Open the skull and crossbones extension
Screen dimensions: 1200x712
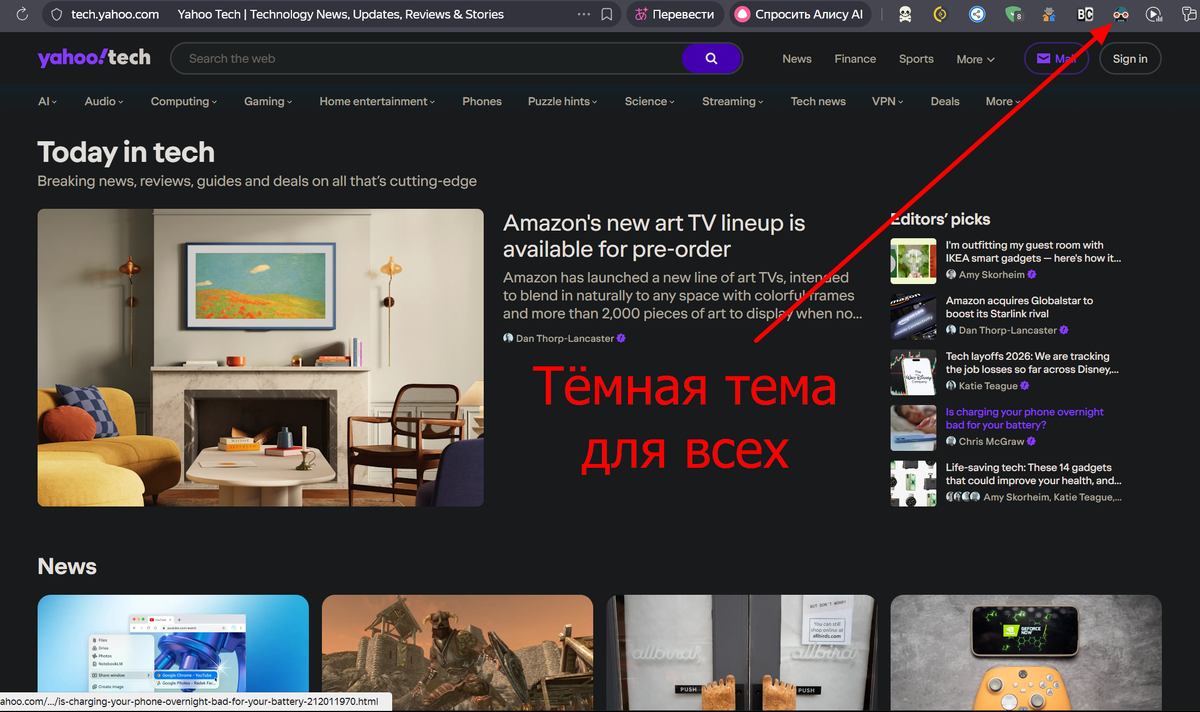[904, 15]
